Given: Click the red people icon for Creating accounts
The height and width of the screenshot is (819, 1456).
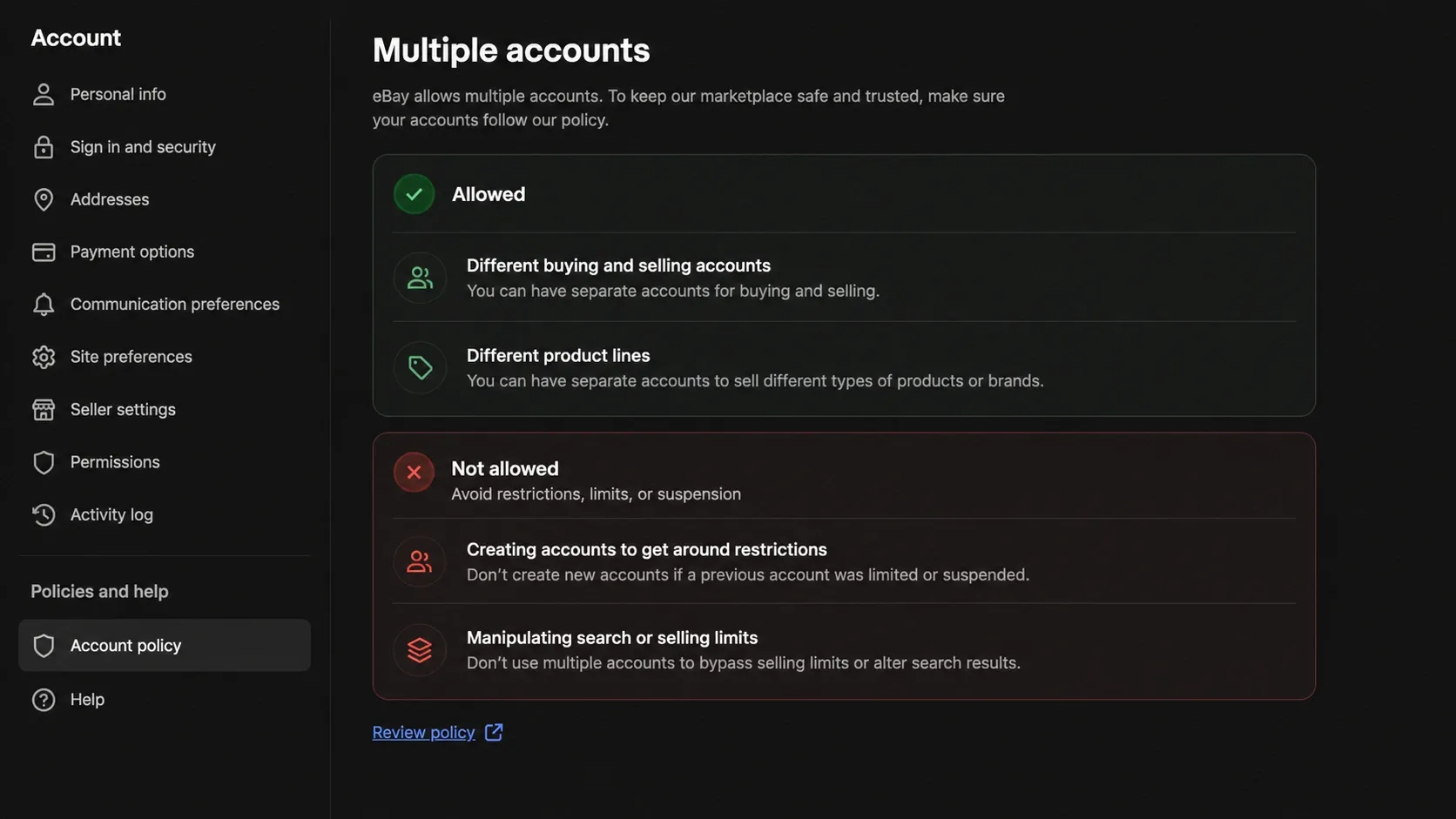Looking at the screenshot, I should pyautogui.click(x=420, y=561).
